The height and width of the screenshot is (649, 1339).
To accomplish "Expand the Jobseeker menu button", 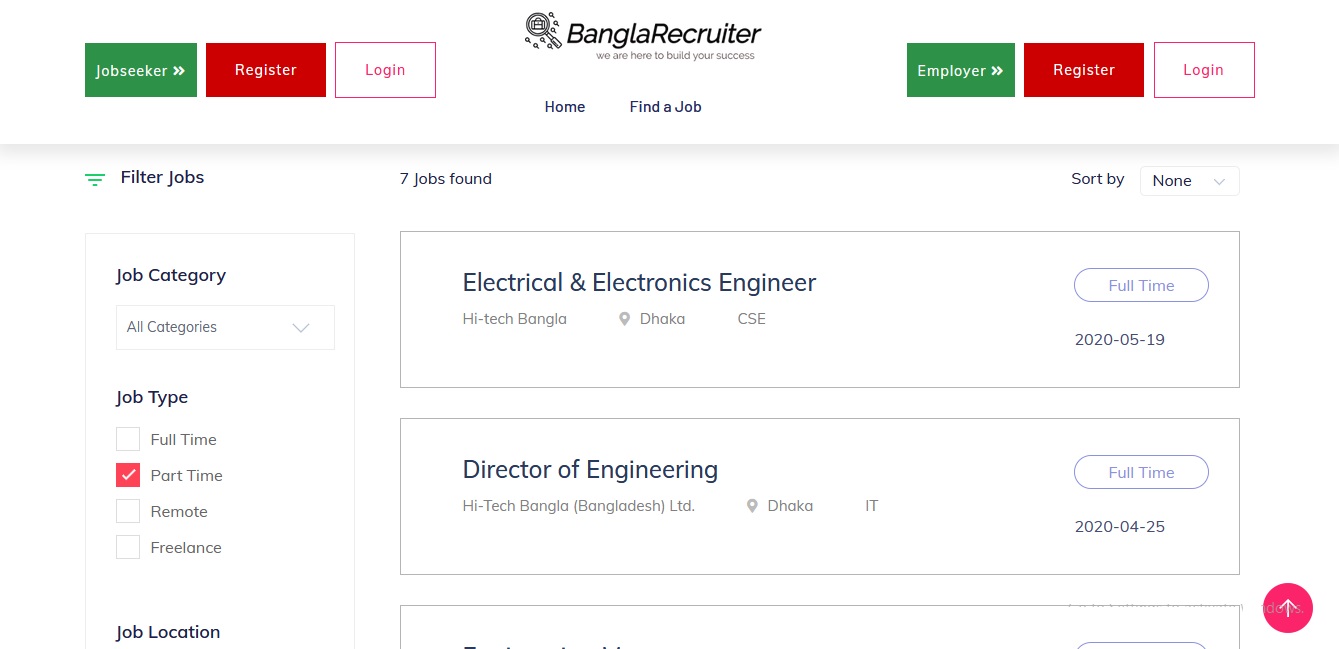I will (141, 70).
